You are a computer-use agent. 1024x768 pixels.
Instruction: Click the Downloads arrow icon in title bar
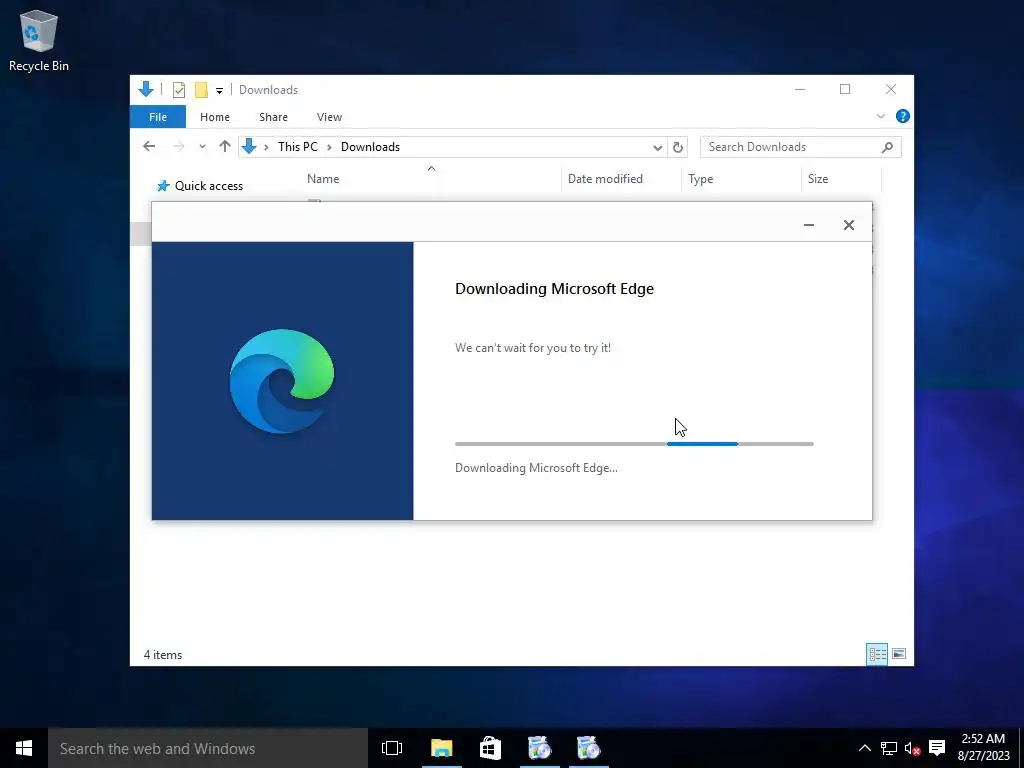click(146, 89)
